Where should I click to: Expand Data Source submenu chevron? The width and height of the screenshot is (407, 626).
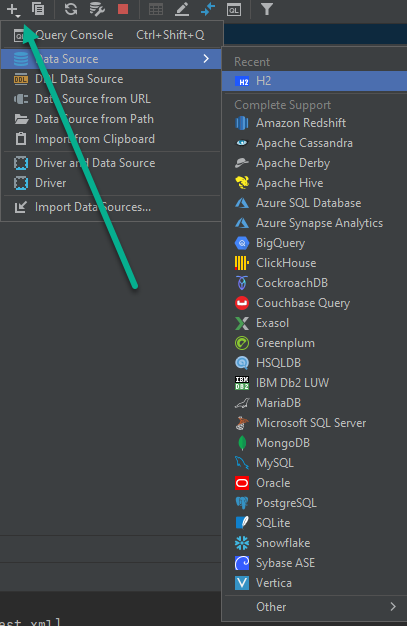pyautogui.click(x=206, y=59)
